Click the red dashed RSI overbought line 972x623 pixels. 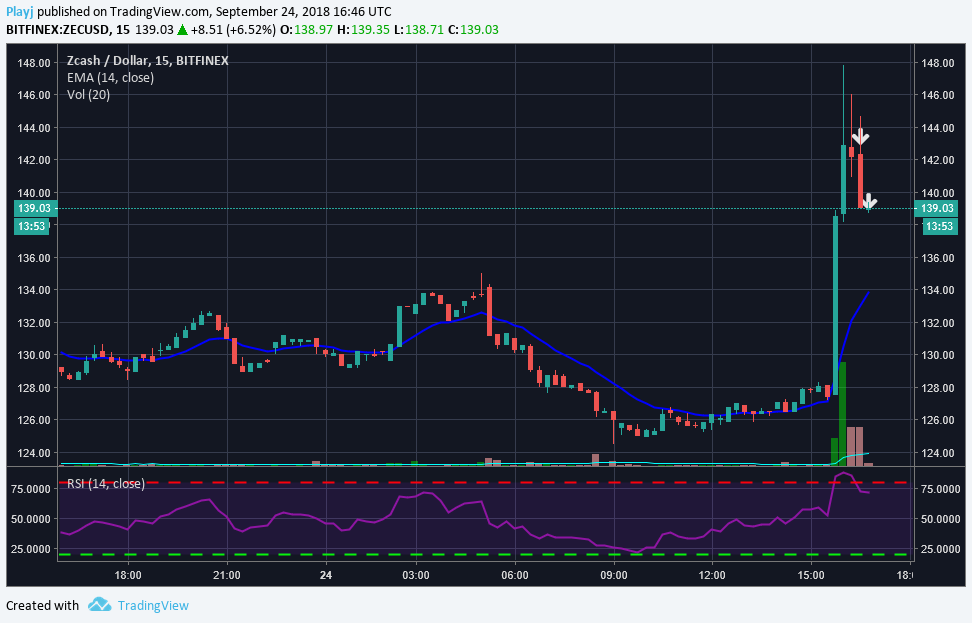(x=484, y=482)
